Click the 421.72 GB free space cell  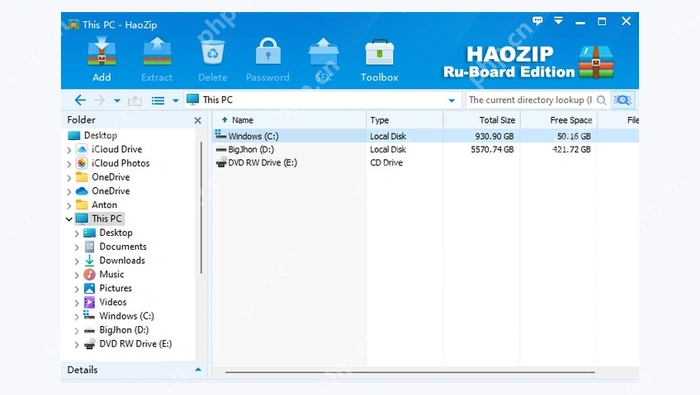pos(571,150)
